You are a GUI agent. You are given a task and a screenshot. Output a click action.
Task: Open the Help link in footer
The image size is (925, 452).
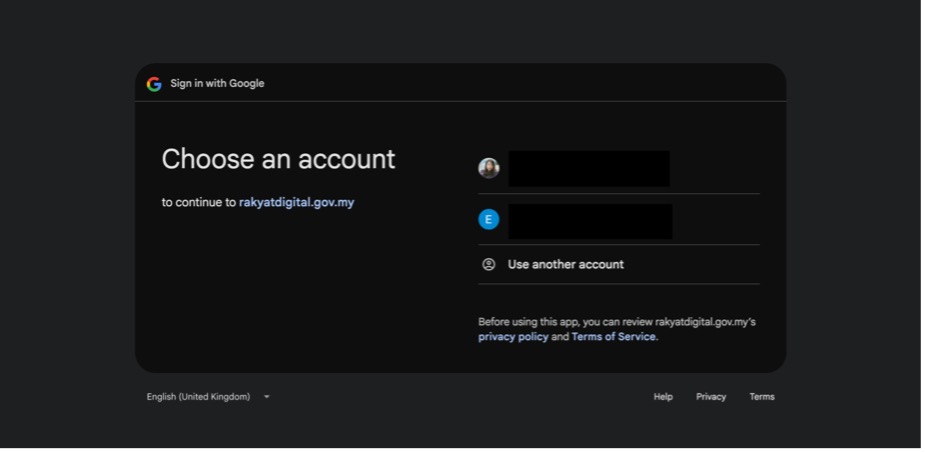point(663,397)
